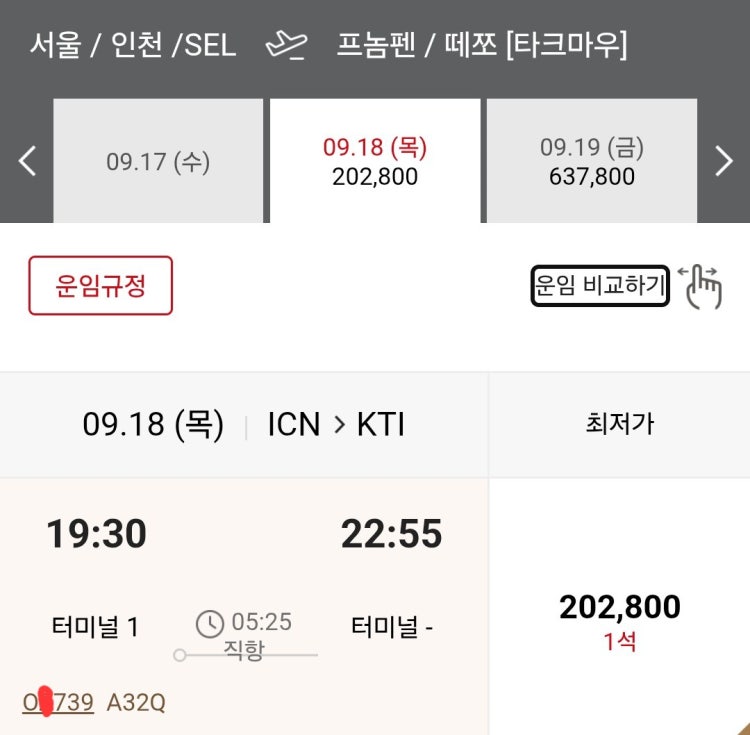Click destination 프놈펜 / 떼쪼 [타크마우]
Image resolution: width=750 pixels, height=735 pixels.
pyautogui.click(x=482, y=45)
